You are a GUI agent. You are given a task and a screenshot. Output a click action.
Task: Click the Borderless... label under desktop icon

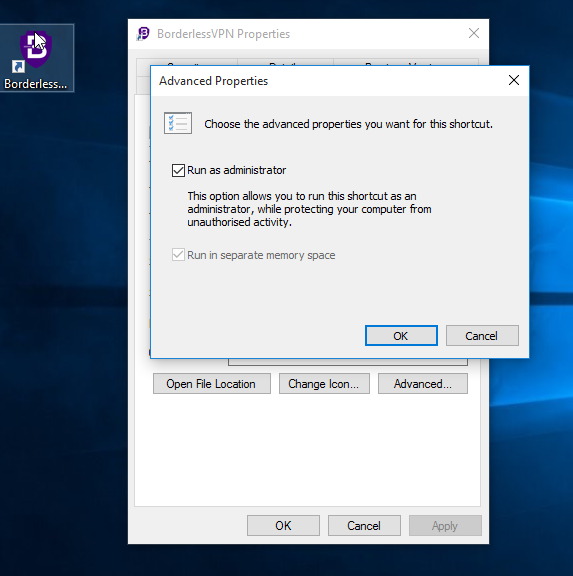36,84
